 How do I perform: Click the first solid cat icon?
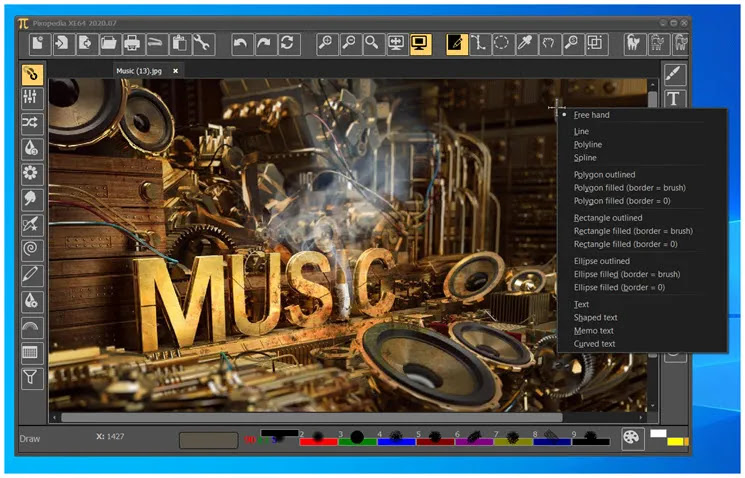(x=635, y=44)
